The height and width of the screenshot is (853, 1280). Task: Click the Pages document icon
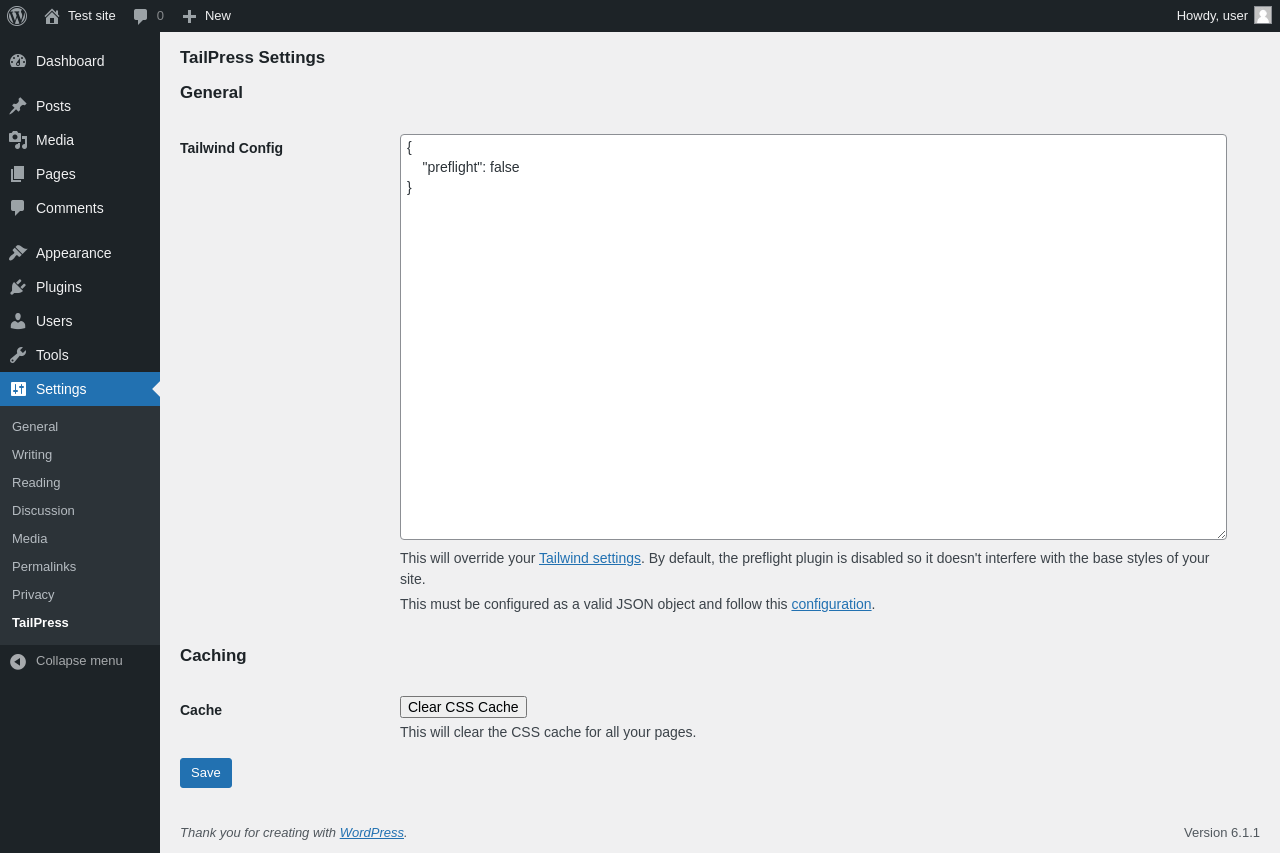pyautogui.click(x=18, y=174)
